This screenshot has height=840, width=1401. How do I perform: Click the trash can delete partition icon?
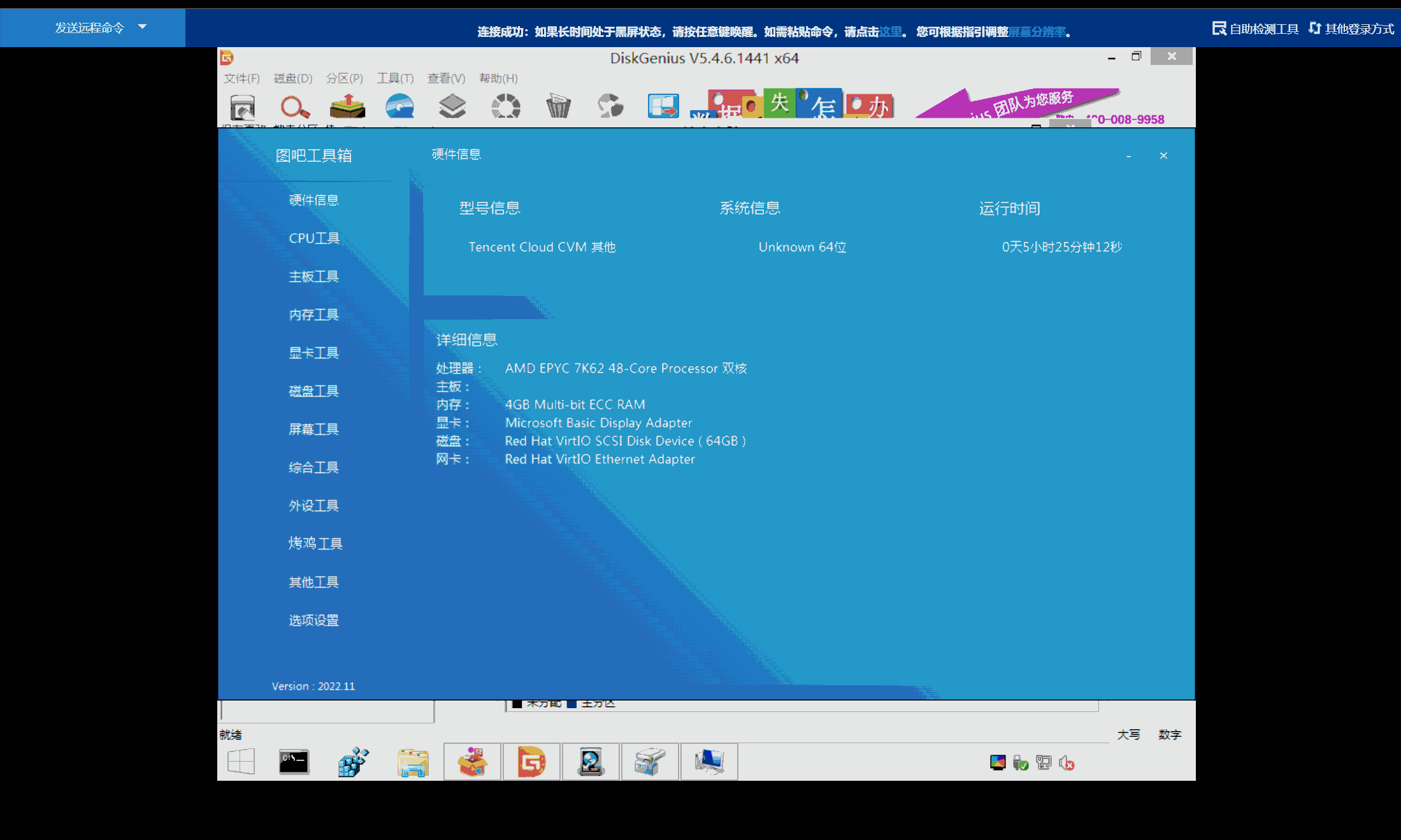click(x=558, y=106)
